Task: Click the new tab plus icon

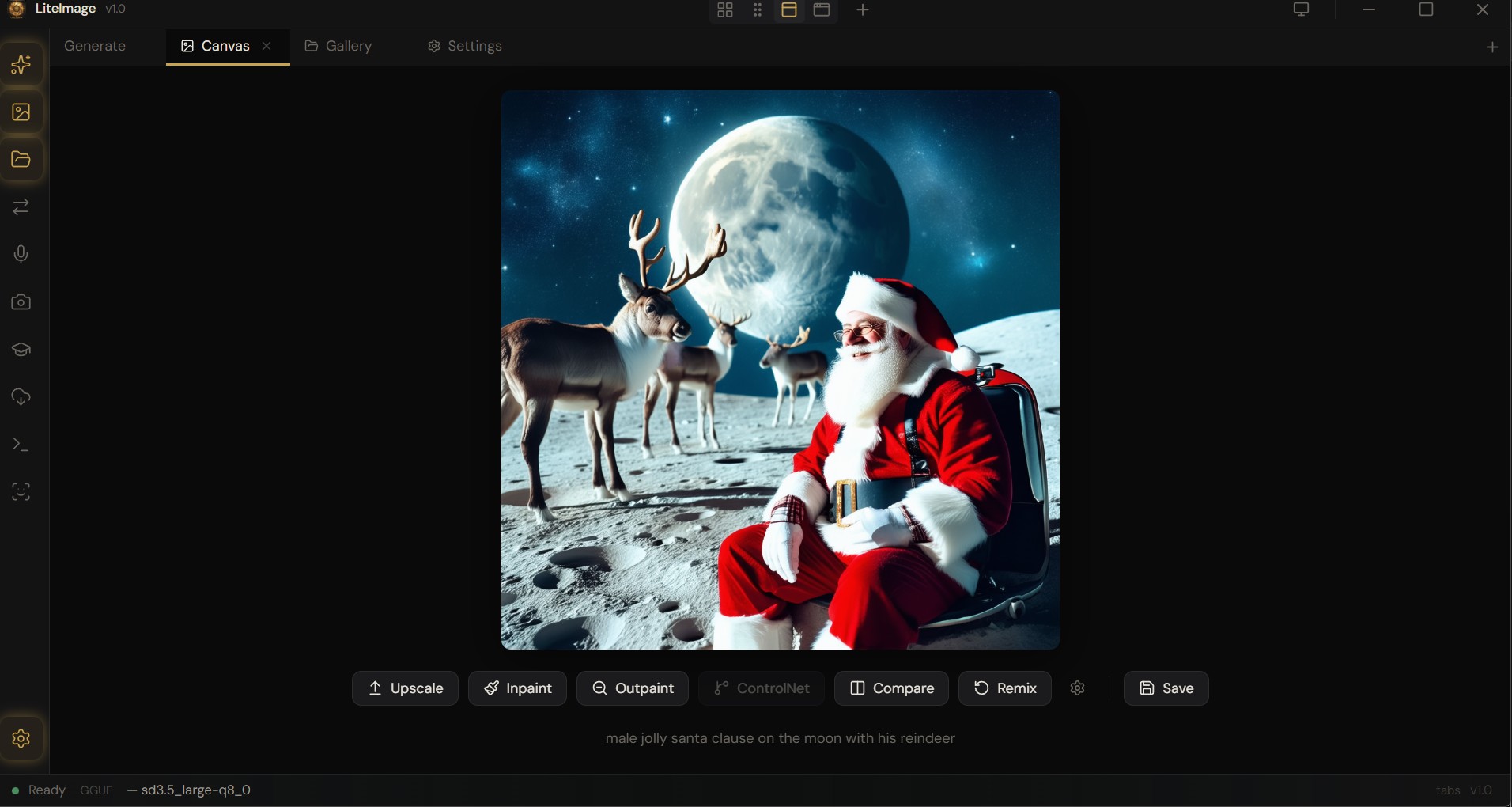Action: 1493,46
